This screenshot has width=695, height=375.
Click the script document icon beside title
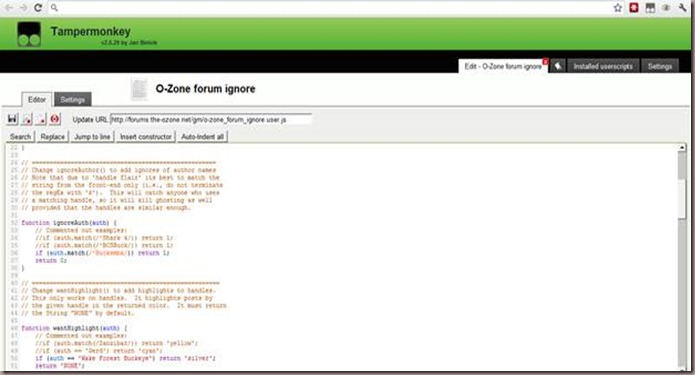pyautogui.click(x=139, y=89)
